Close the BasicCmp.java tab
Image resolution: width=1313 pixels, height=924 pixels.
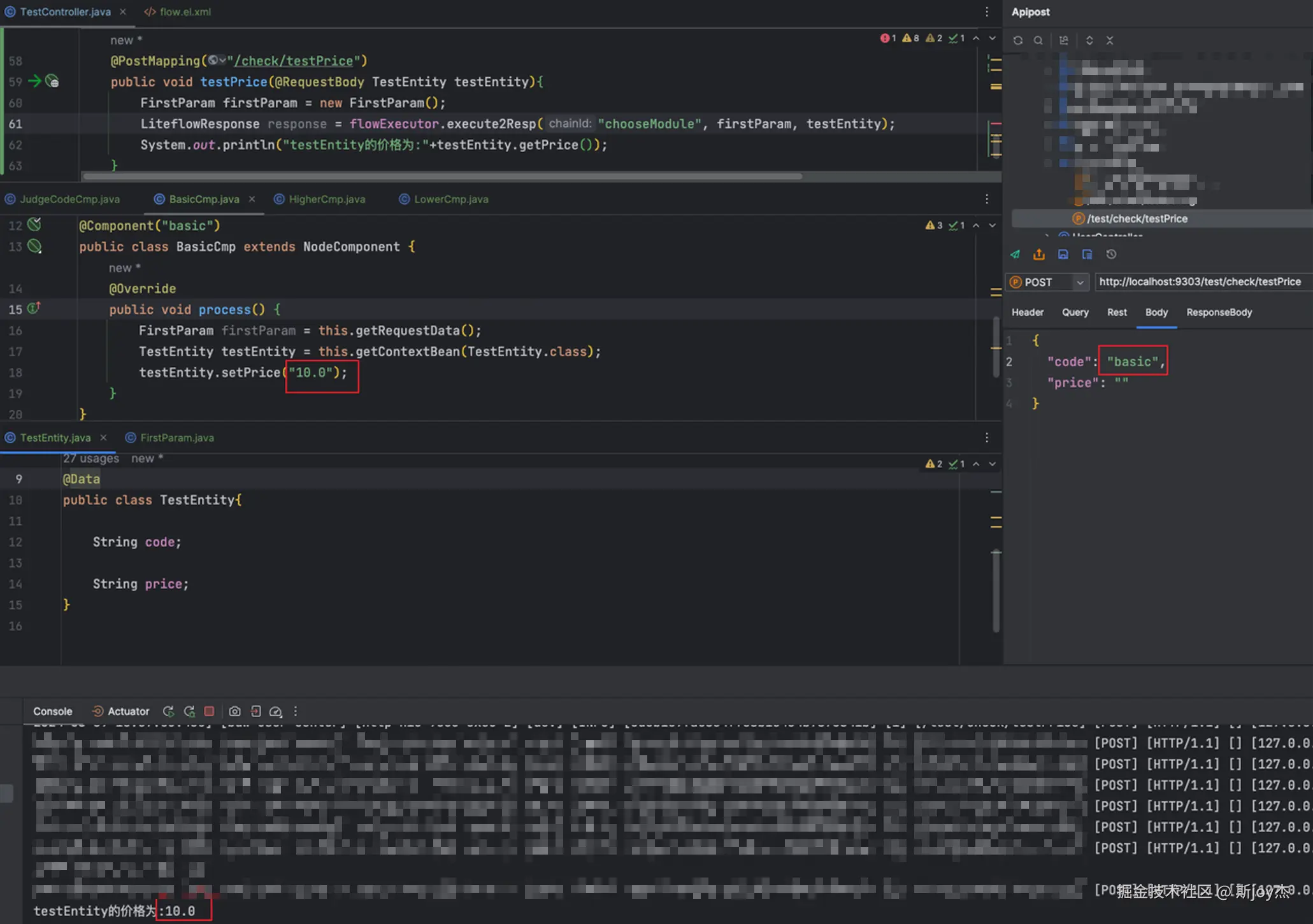click(252, 199)
